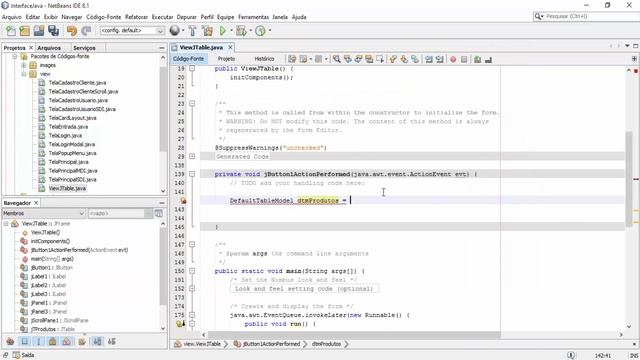Click the Open Project toolbar icon
640x360 pixels.
39,31
